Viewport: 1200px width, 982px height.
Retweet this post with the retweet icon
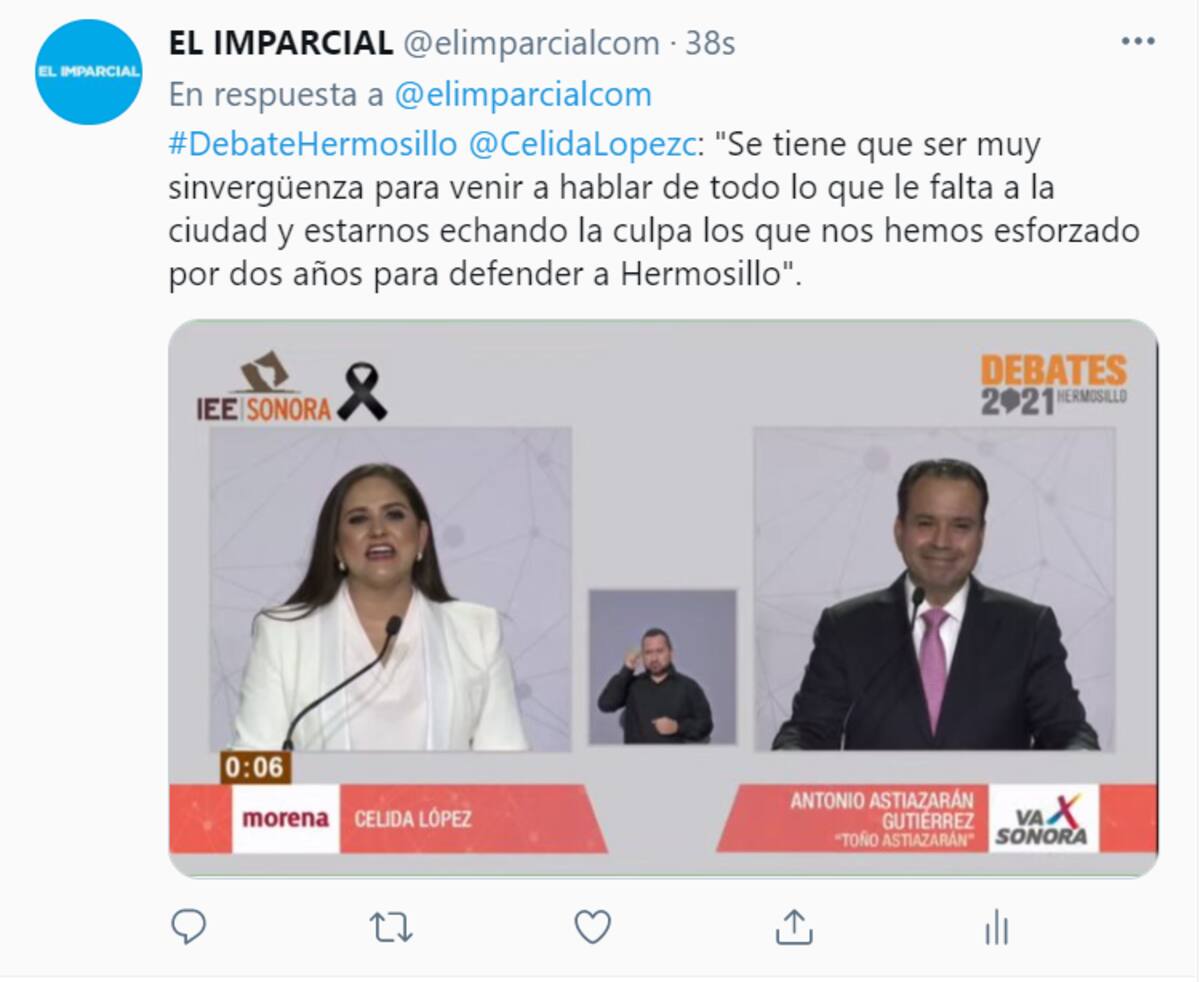[391, 928]
